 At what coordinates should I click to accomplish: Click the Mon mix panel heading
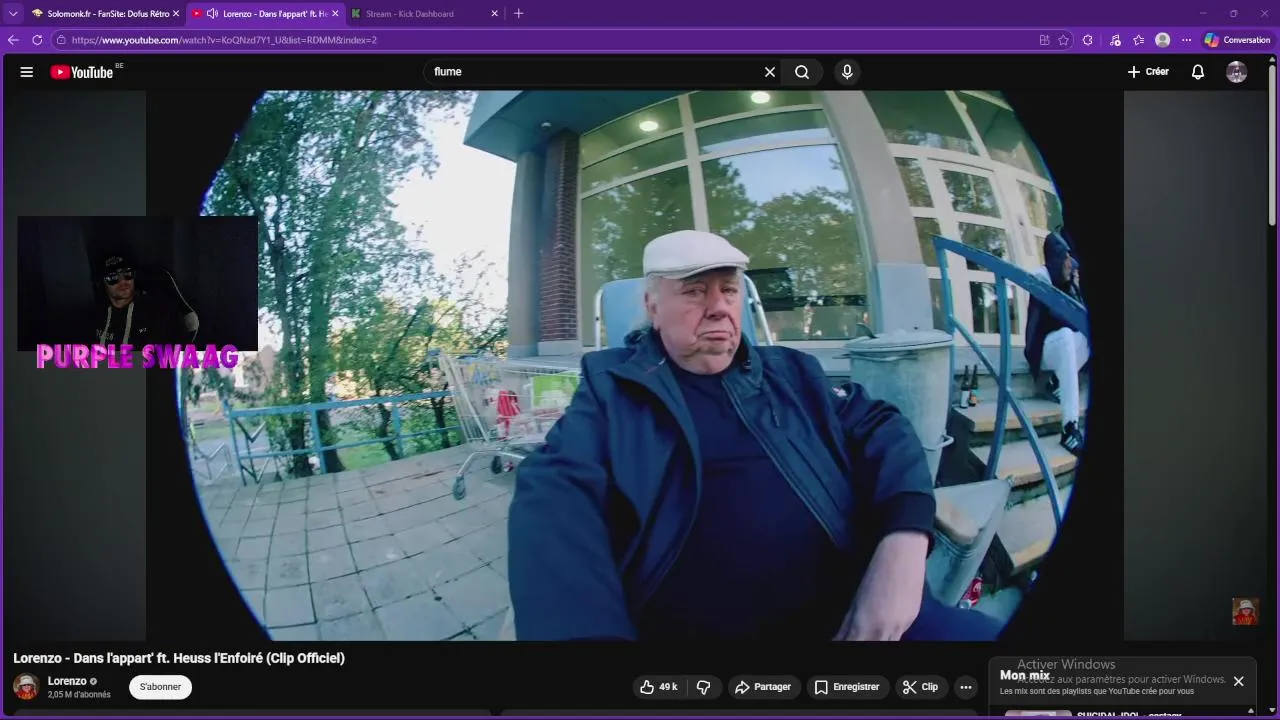1024,676
